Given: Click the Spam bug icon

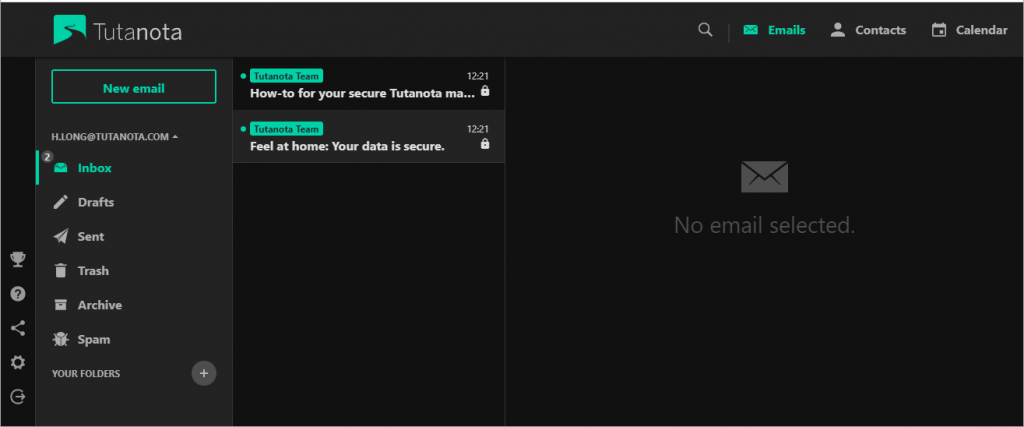Looking at the screenshot, I should pyautogui.click(x=61, y=340).
